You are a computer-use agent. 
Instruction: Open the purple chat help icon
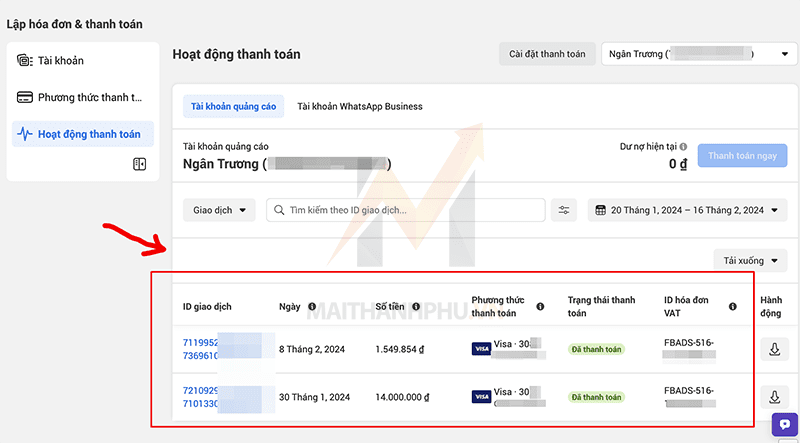(x=785, y=427)
